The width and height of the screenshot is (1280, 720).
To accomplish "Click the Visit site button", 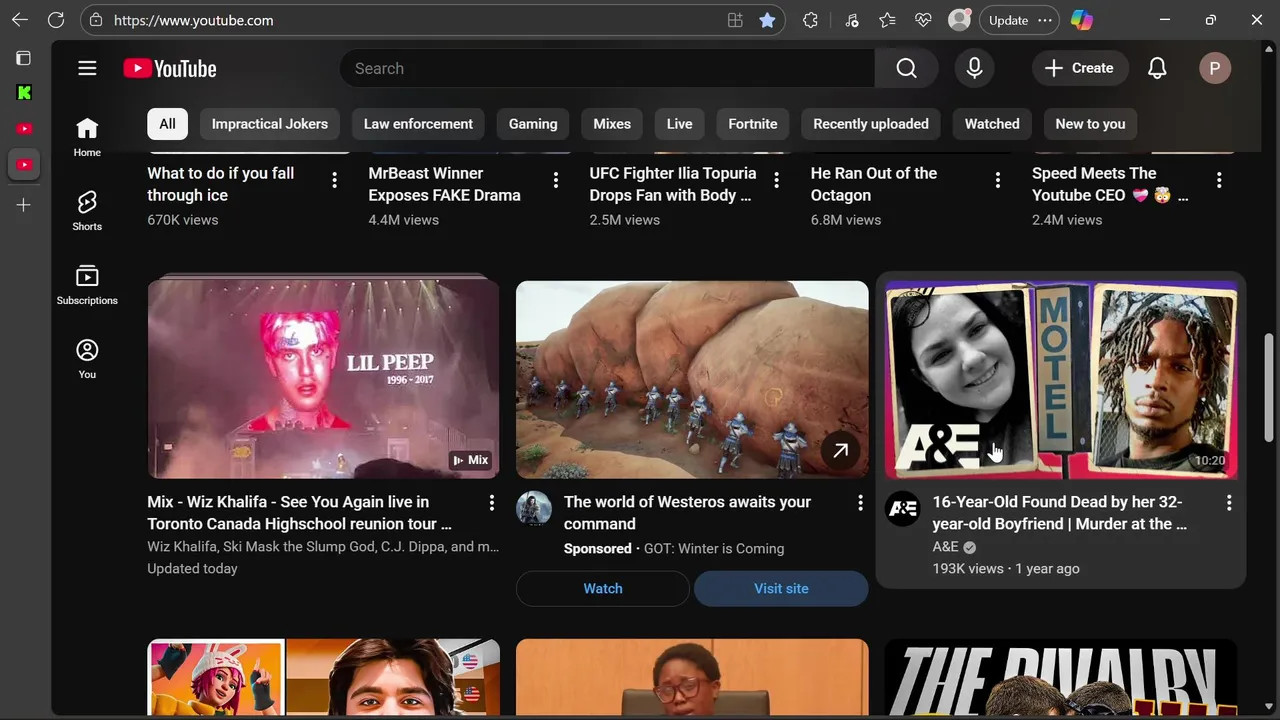I will [781, 588].
